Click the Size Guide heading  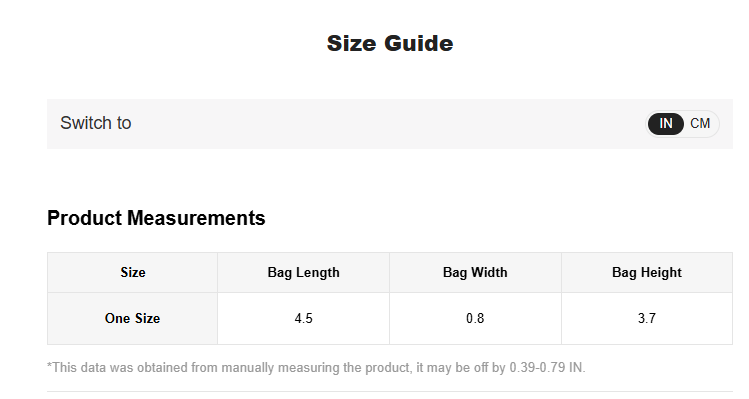pos(390,43)
